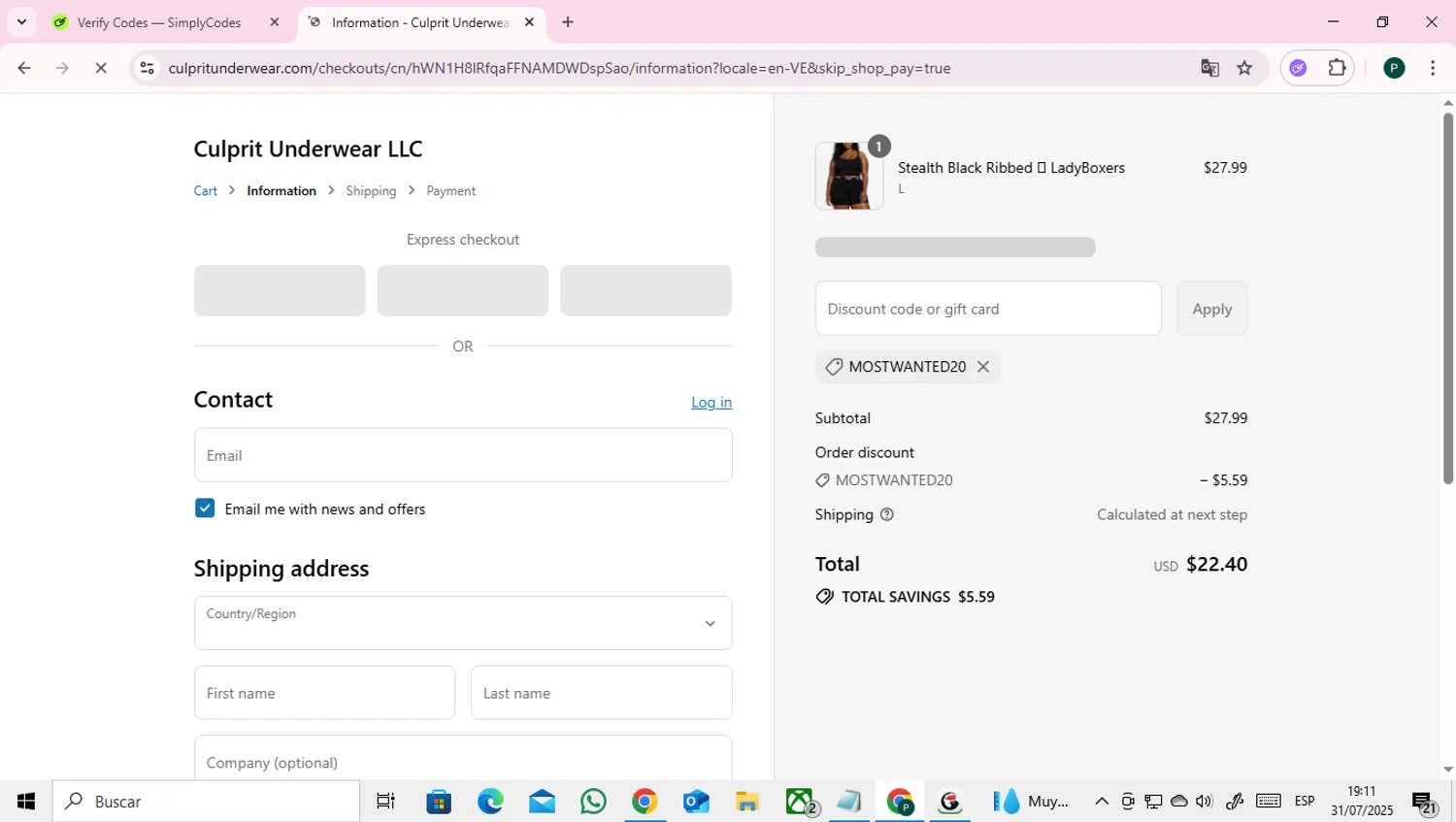Open Outlook from the taskbar
The image size is (1456, 822).
tap(696, 802)
